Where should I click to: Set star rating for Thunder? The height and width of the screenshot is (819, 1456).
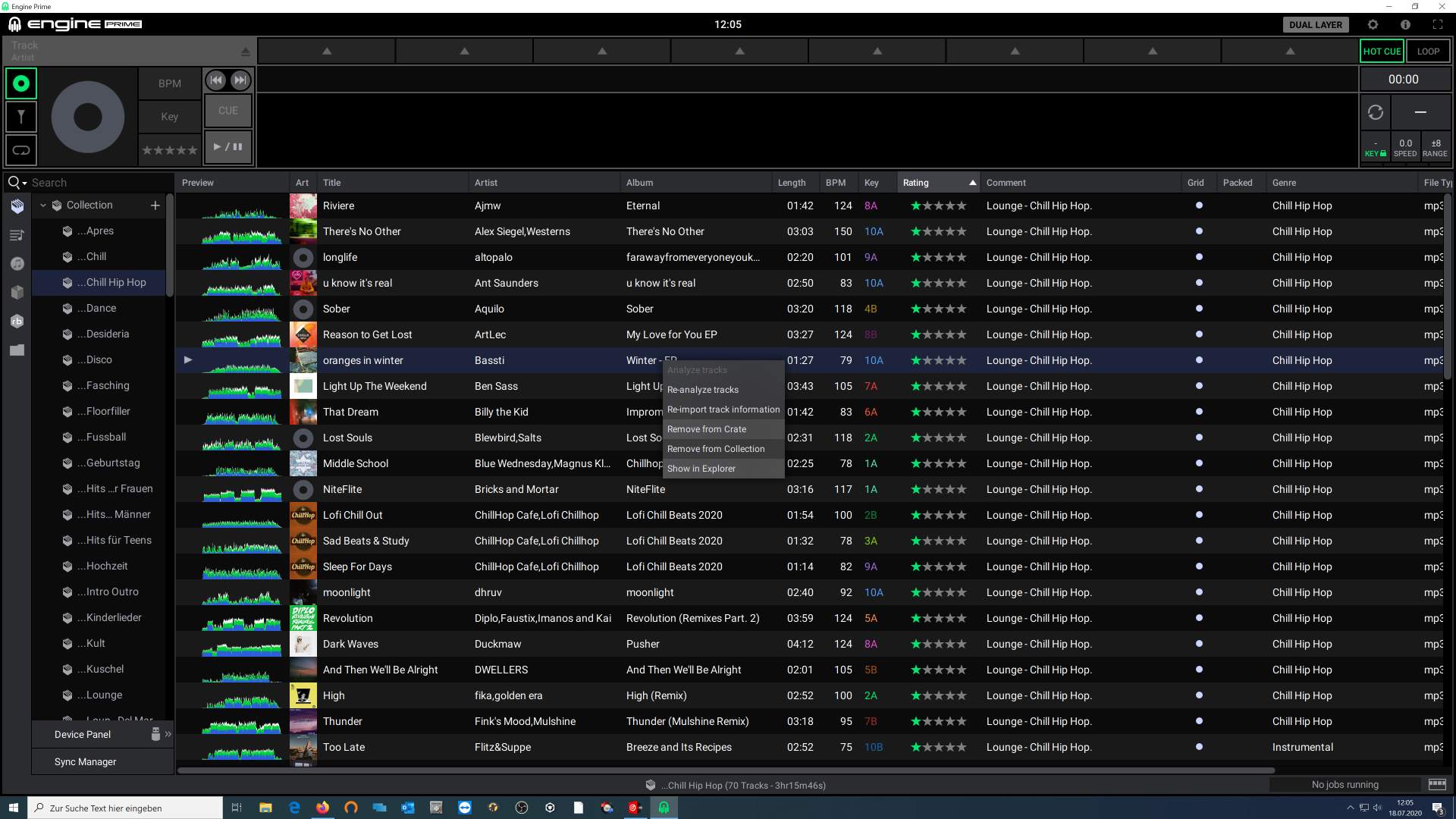coord(938,721)
